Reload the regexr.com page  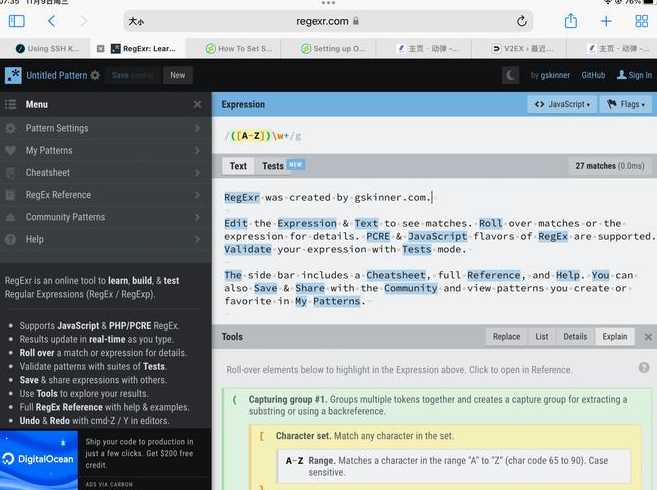pyautogui.click(x=522, y=21)
